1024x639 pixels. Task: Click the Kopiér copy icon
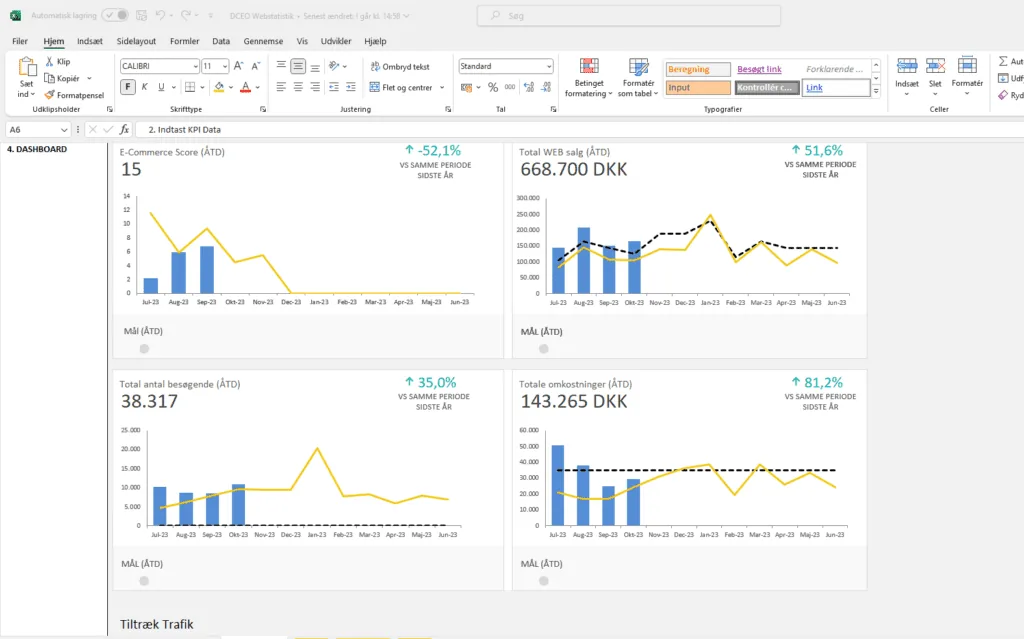(50, 78)
